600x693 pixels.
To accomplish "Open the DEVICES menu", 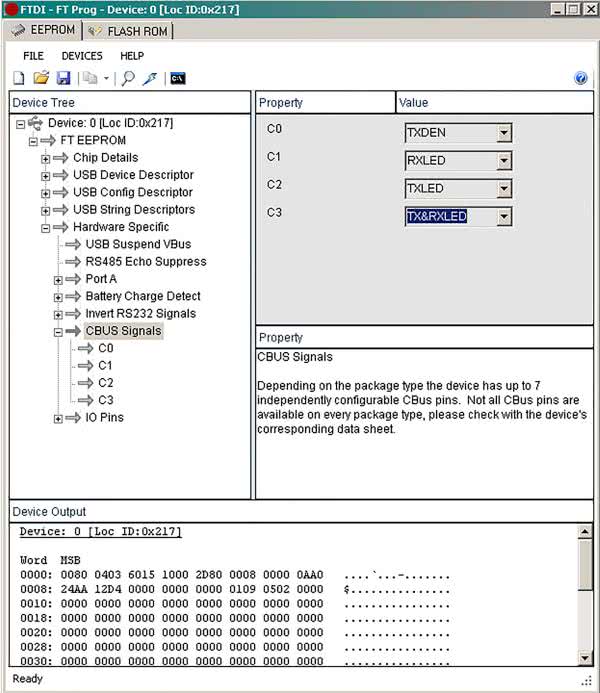I will point(82,56).
